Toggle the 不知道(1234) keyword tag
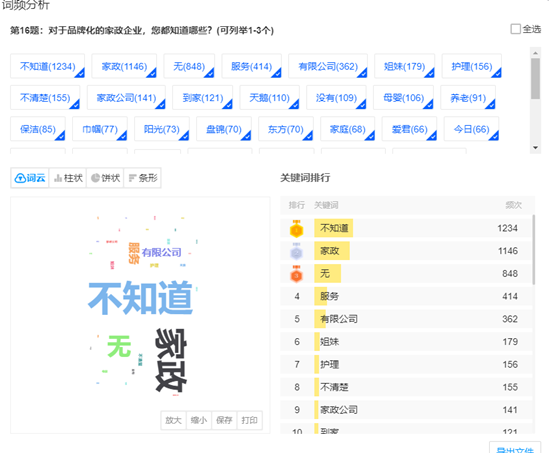 tap(47, 66)
